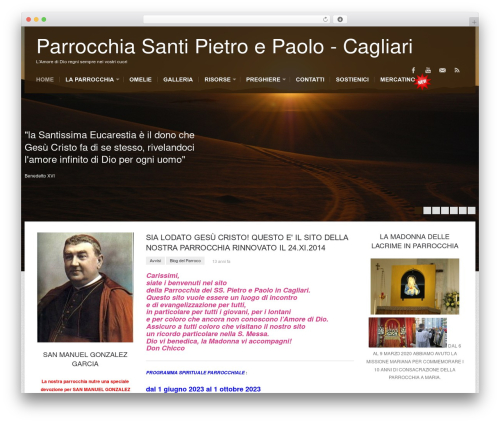
Task: Open the YouTube channel icon
Action: 428,70
